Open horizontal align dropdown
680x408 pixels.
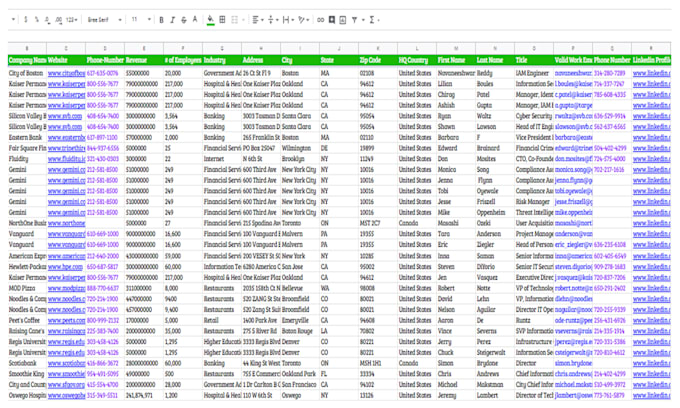258,20
